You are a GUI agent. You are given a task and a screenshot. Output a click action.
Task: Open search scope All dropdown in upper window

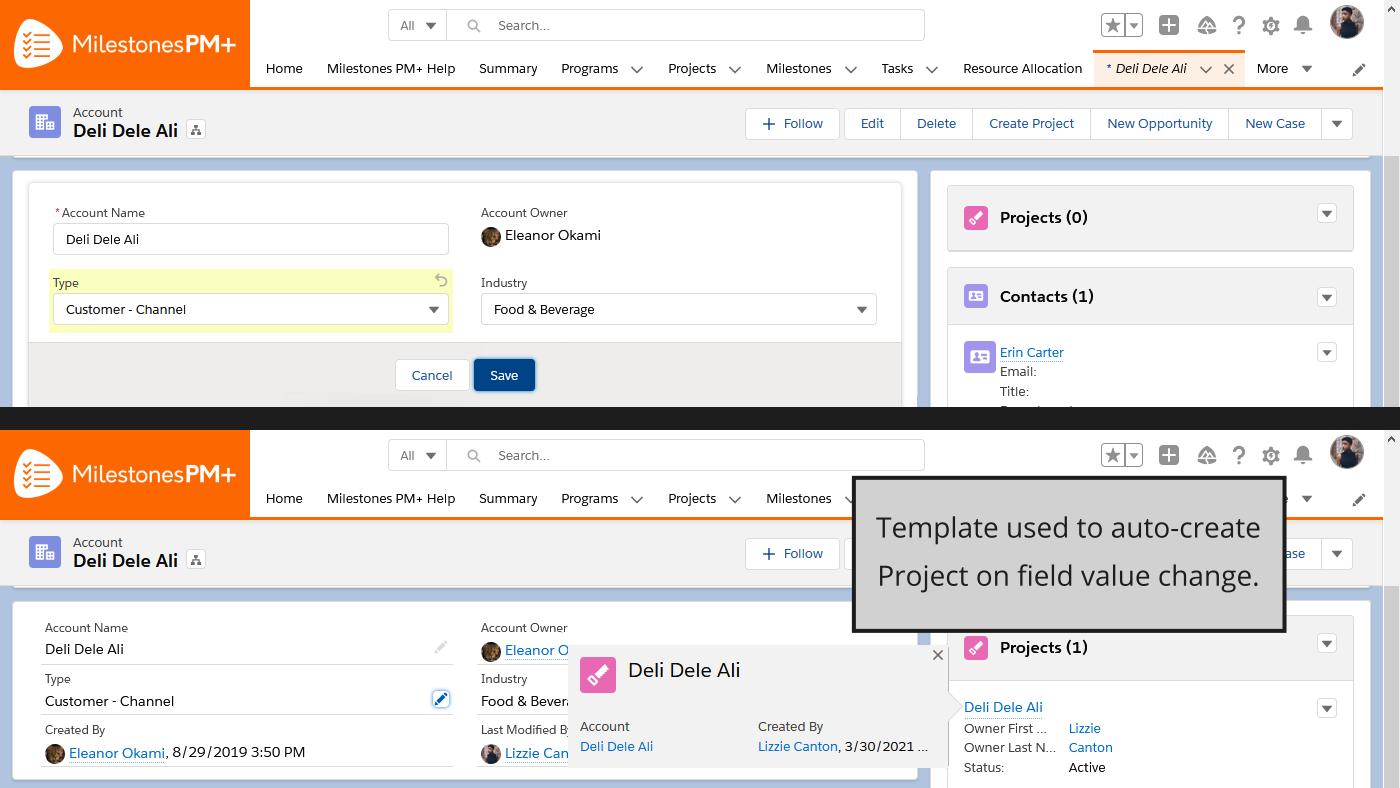tap(418, 26)
